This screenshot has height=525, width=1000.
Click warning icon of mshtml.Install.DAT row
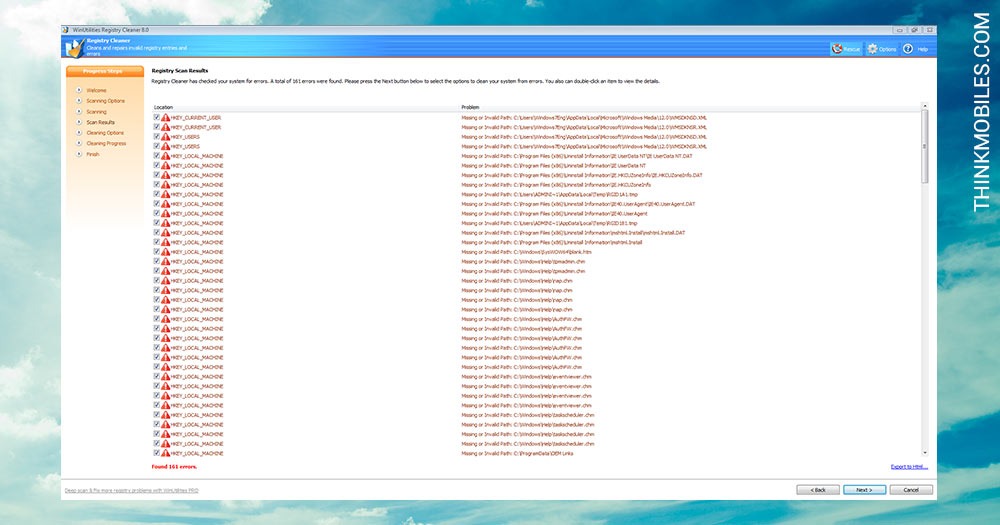[x=166, y=232]
